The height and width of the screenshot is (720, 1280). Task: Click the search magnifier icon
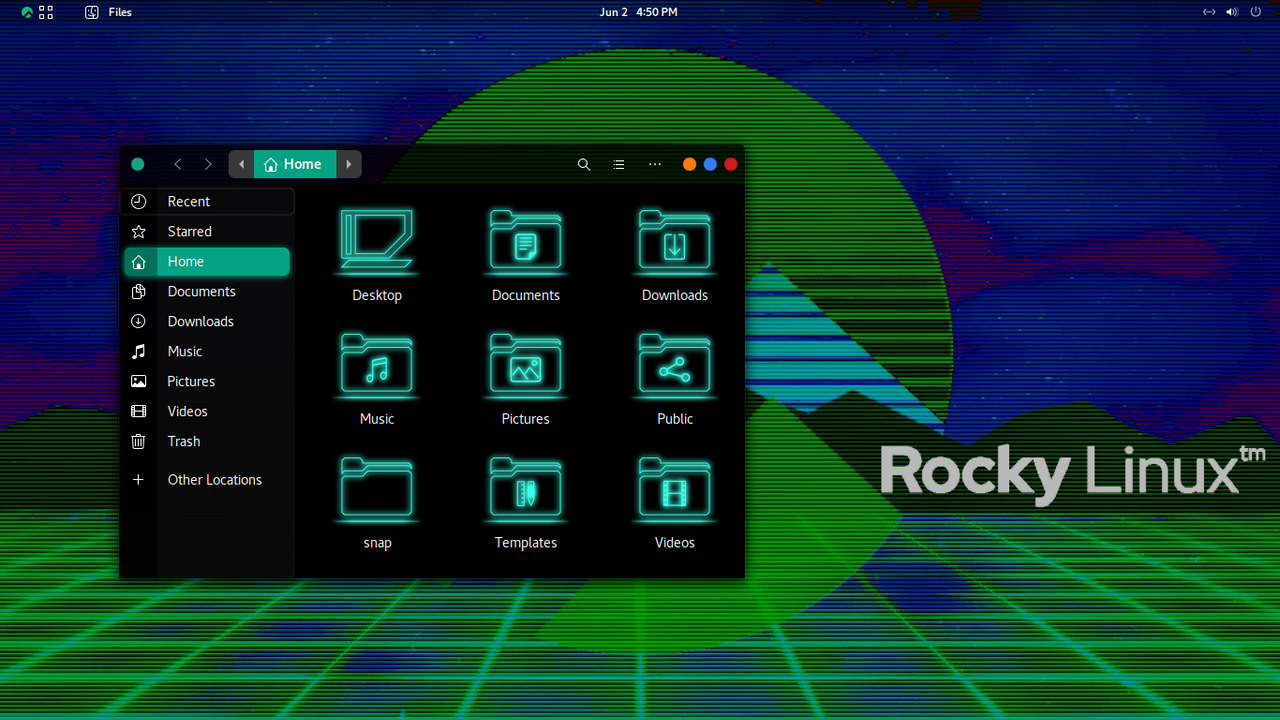(584, 164)
